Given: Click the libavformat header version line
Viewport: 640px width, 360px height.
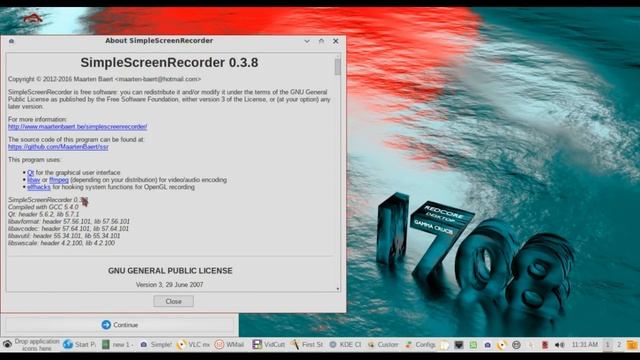Looking at the screenshot, I should click(69, 222).
